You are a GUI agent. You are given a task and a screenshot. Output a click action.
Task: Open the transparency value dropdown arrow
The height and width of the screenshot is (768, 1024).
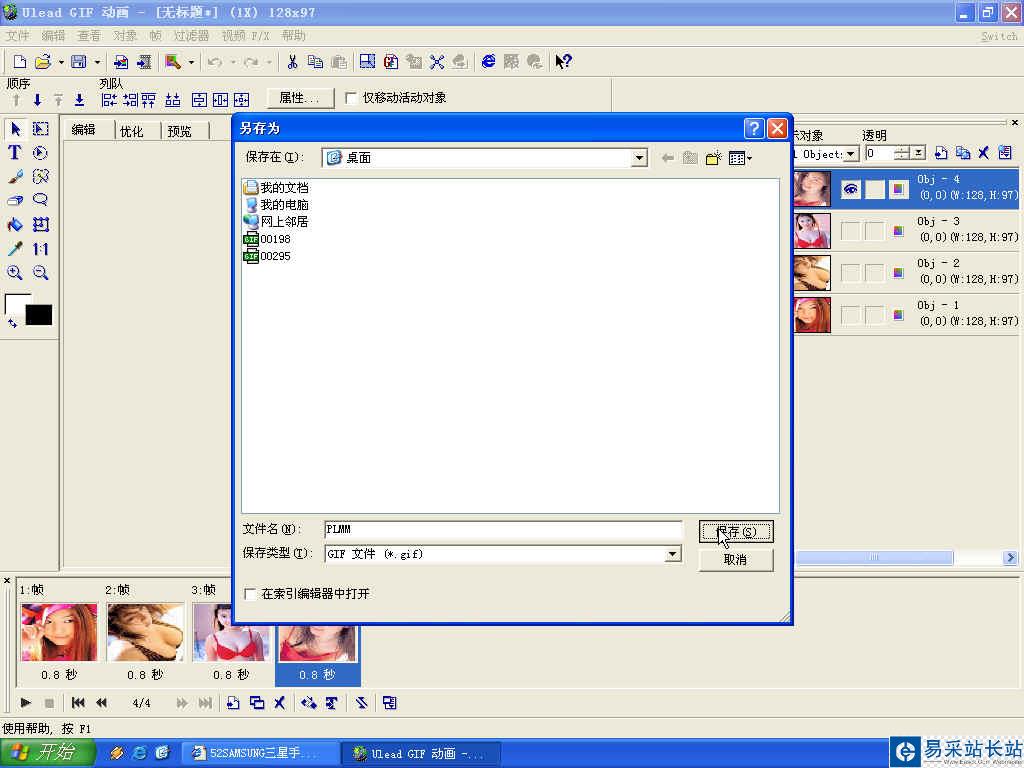click(x=918, y=153)
